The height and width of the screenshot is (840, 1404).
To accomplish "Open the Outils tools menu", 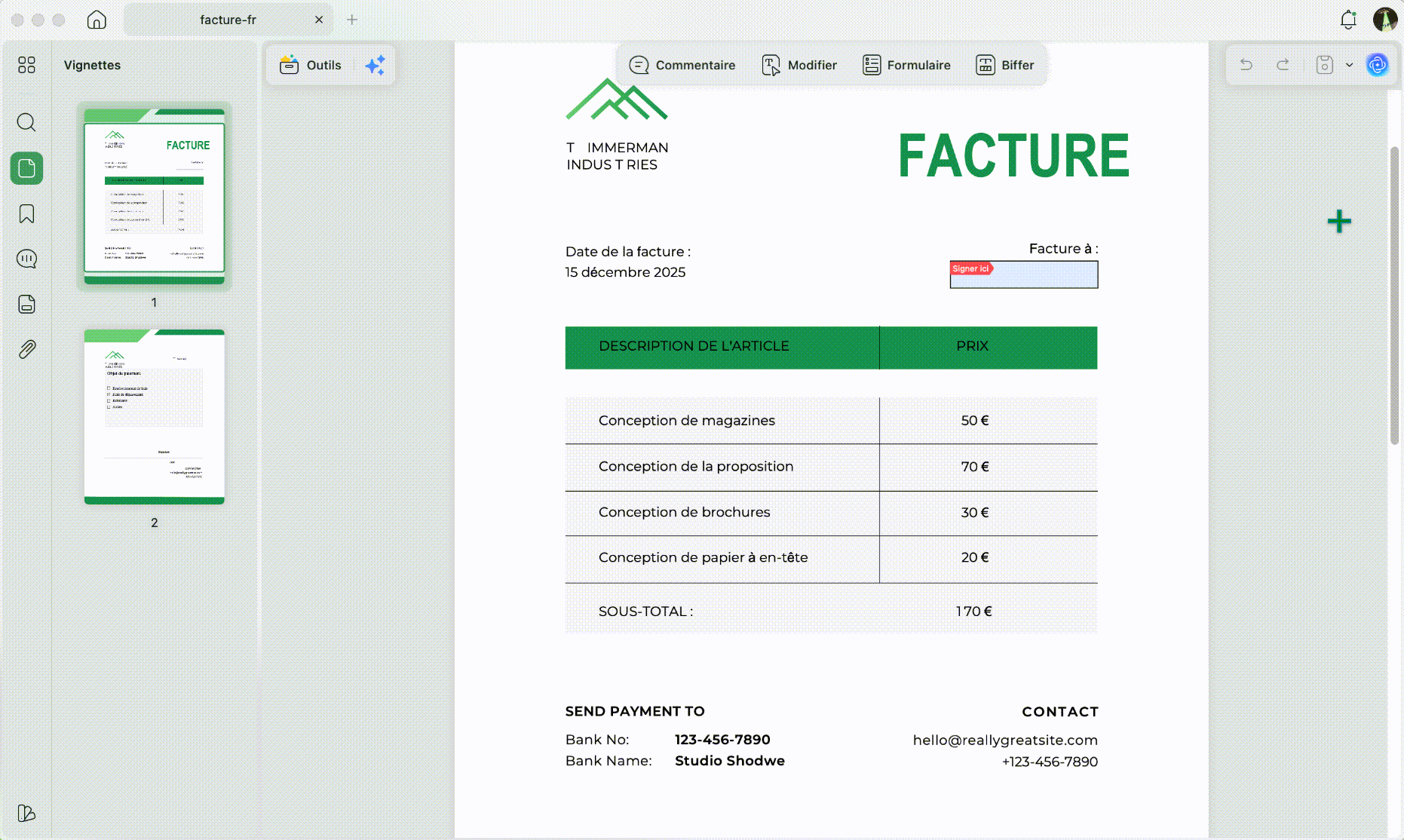I will [310, 66].
